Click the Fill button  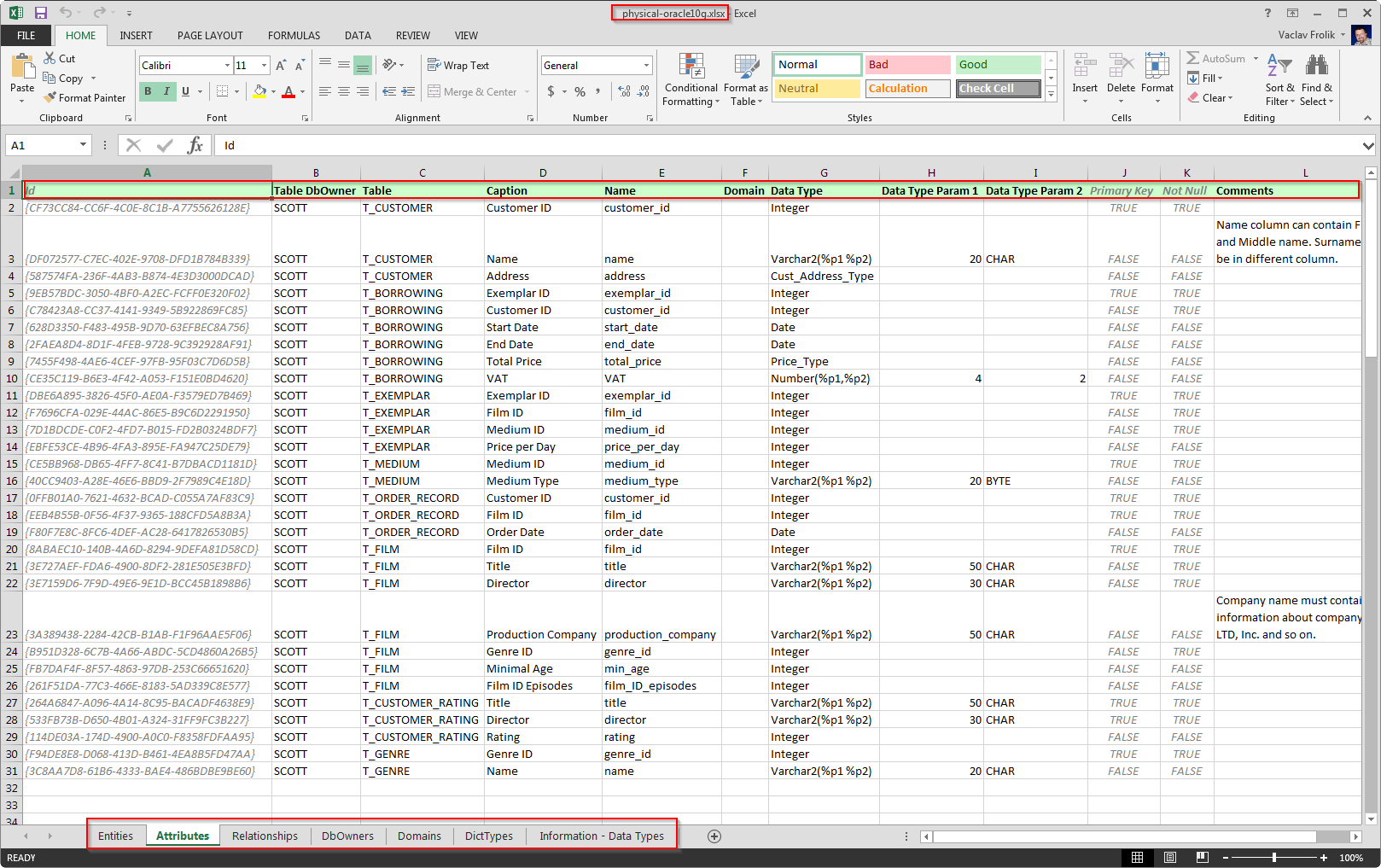pyautogui.click(x=1205, y=78)
